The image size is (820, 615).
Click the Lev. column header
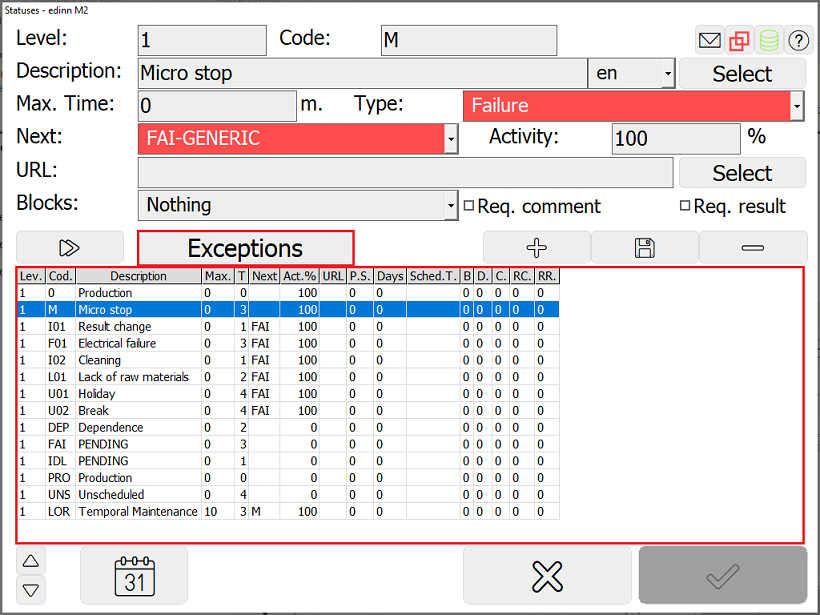(x=31, y=276)
